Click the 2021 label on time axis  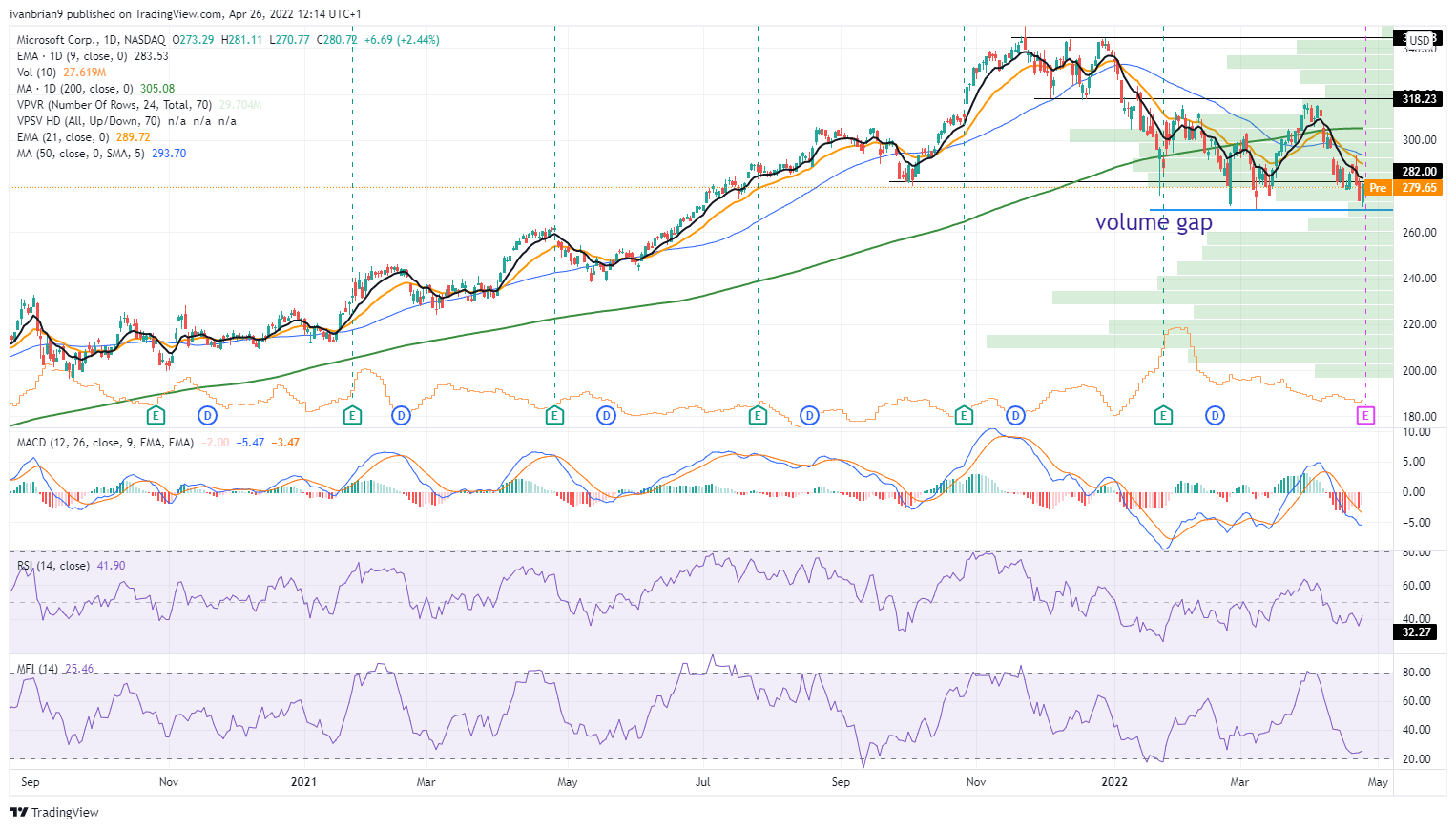pyautogui.click(x=303, y=782)
